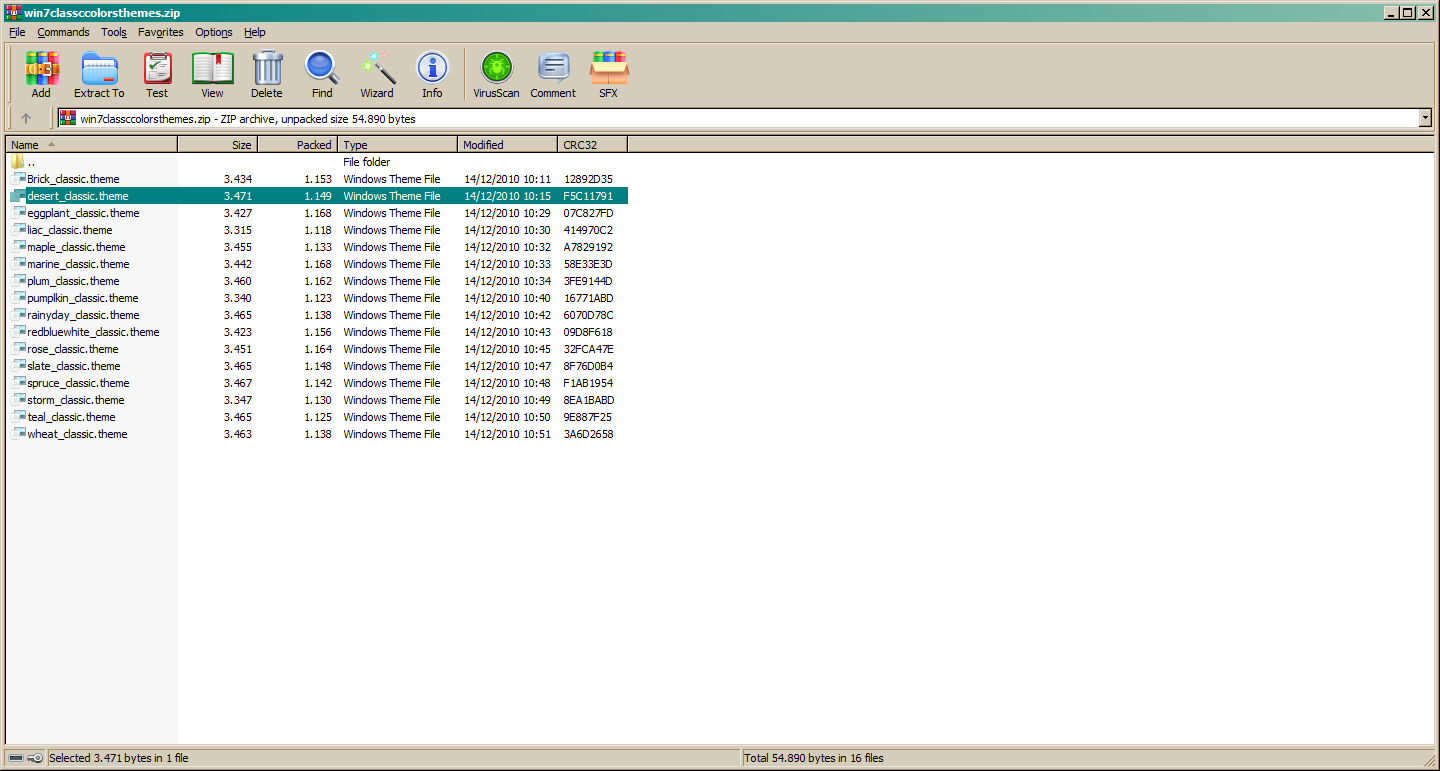Click the file icon of rose_classic.theme

click(18, 349)
